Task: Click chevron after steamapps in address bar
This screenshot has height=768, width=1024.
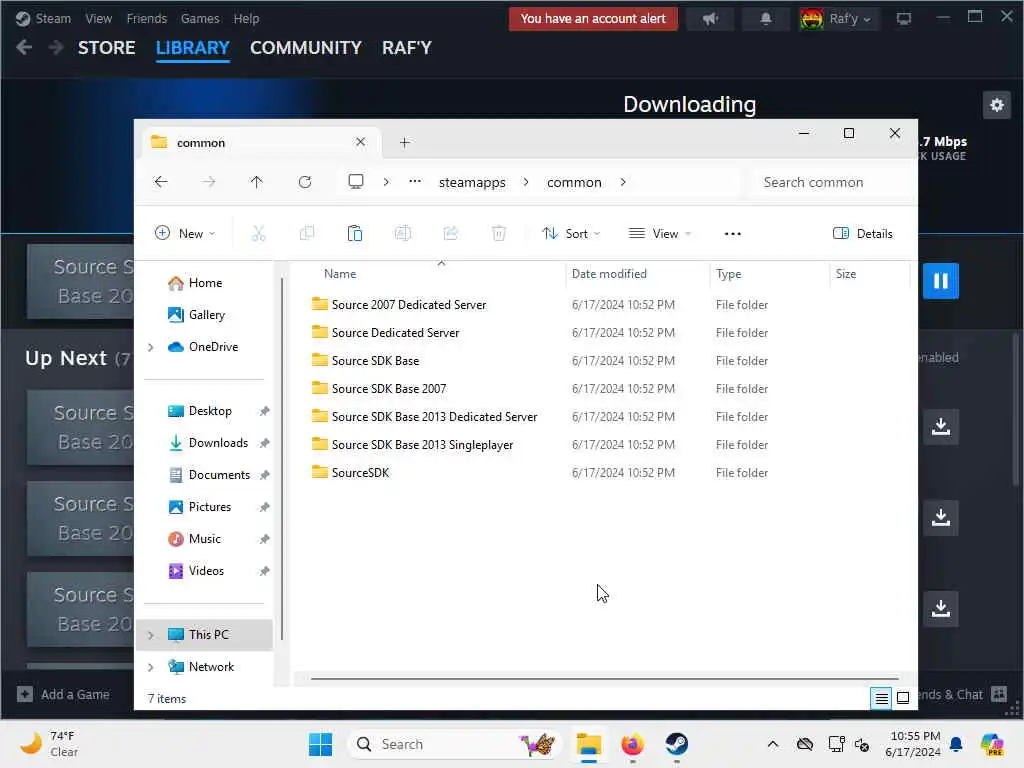Action: click(x=526, y=182)
